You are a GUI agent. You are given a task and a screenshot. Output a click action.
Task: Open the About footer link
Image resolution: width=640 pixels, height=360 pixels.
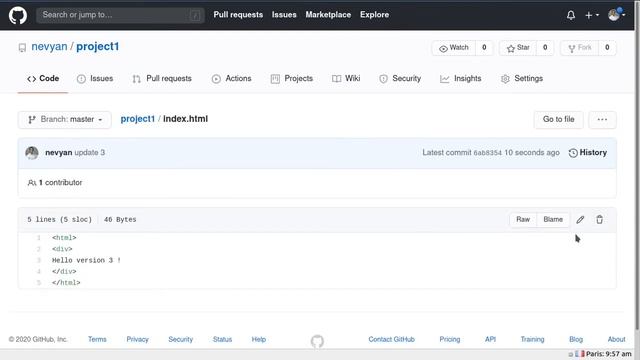tap(616, 339)
